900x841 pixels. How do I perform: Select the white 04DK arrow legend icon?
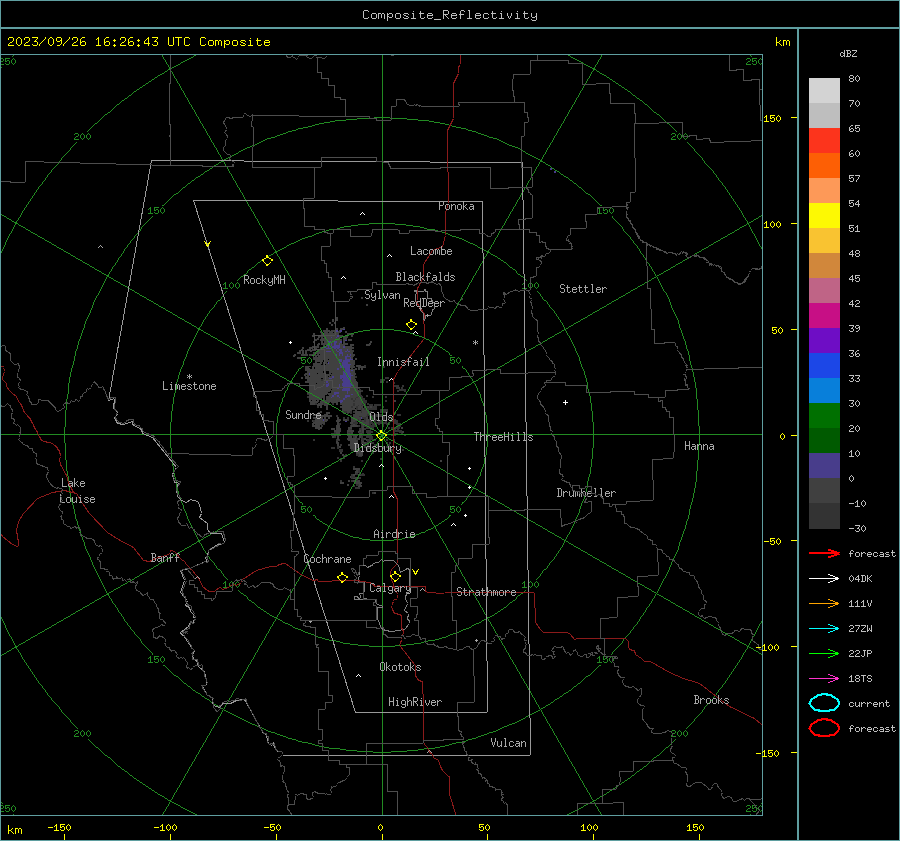click(x=824, y=578)
